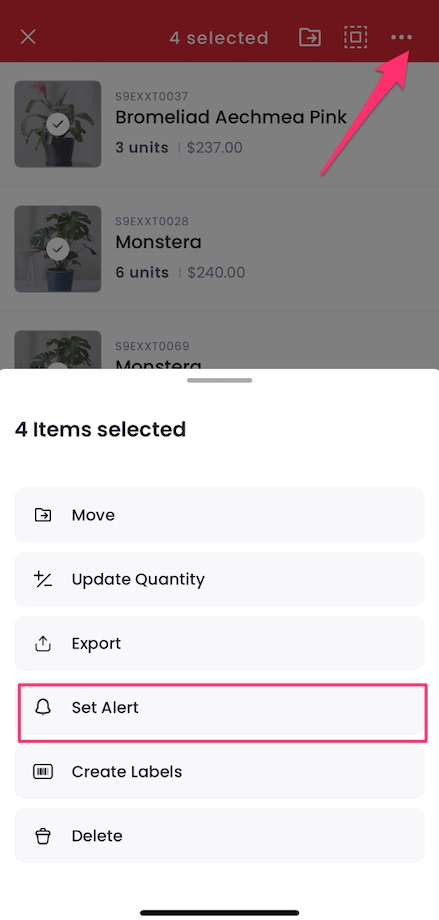Uncheck the Monstera S9EXXT0028 item checkmark

click(58, 249)
